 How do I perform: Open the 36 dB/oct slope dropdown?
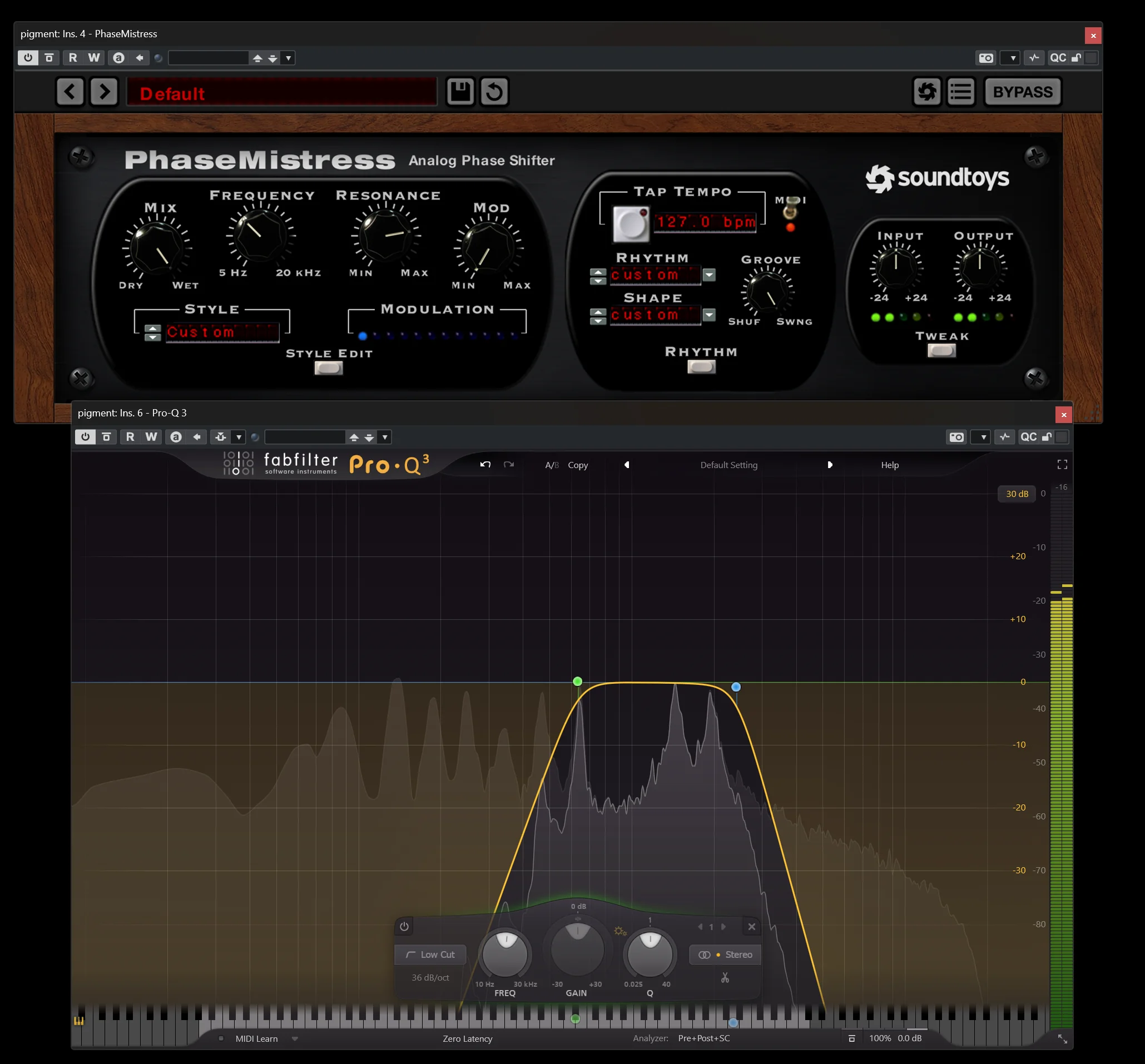click(430, 978)
